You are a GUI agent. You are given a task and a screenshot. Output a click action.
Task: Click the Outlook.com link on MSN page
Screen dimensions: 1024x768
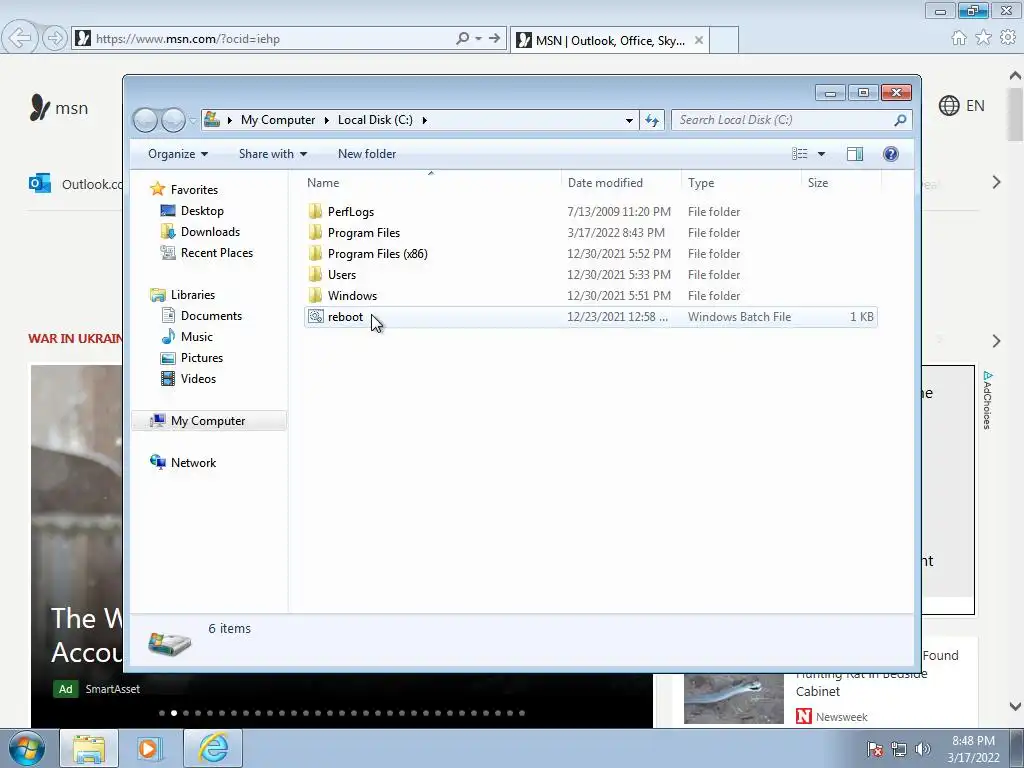click(75, 184)
